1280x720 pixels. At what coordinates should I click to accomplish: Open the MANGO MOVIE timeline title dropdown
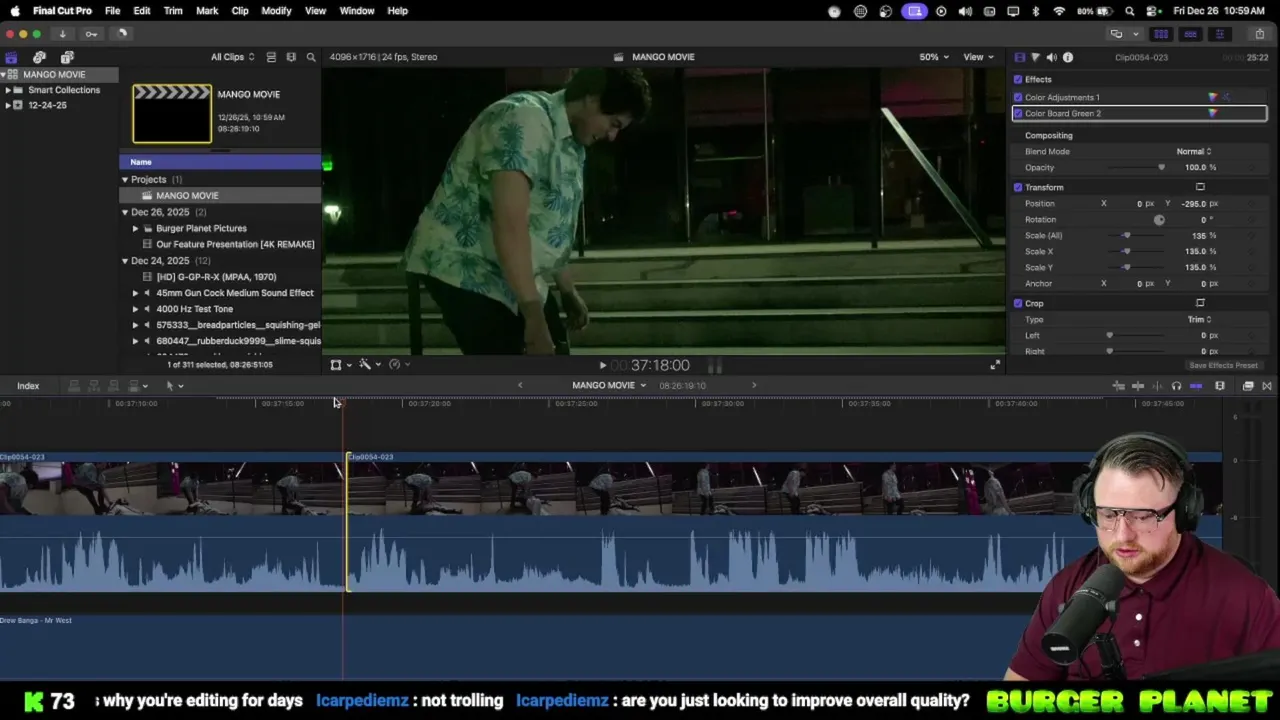(609, 386)
